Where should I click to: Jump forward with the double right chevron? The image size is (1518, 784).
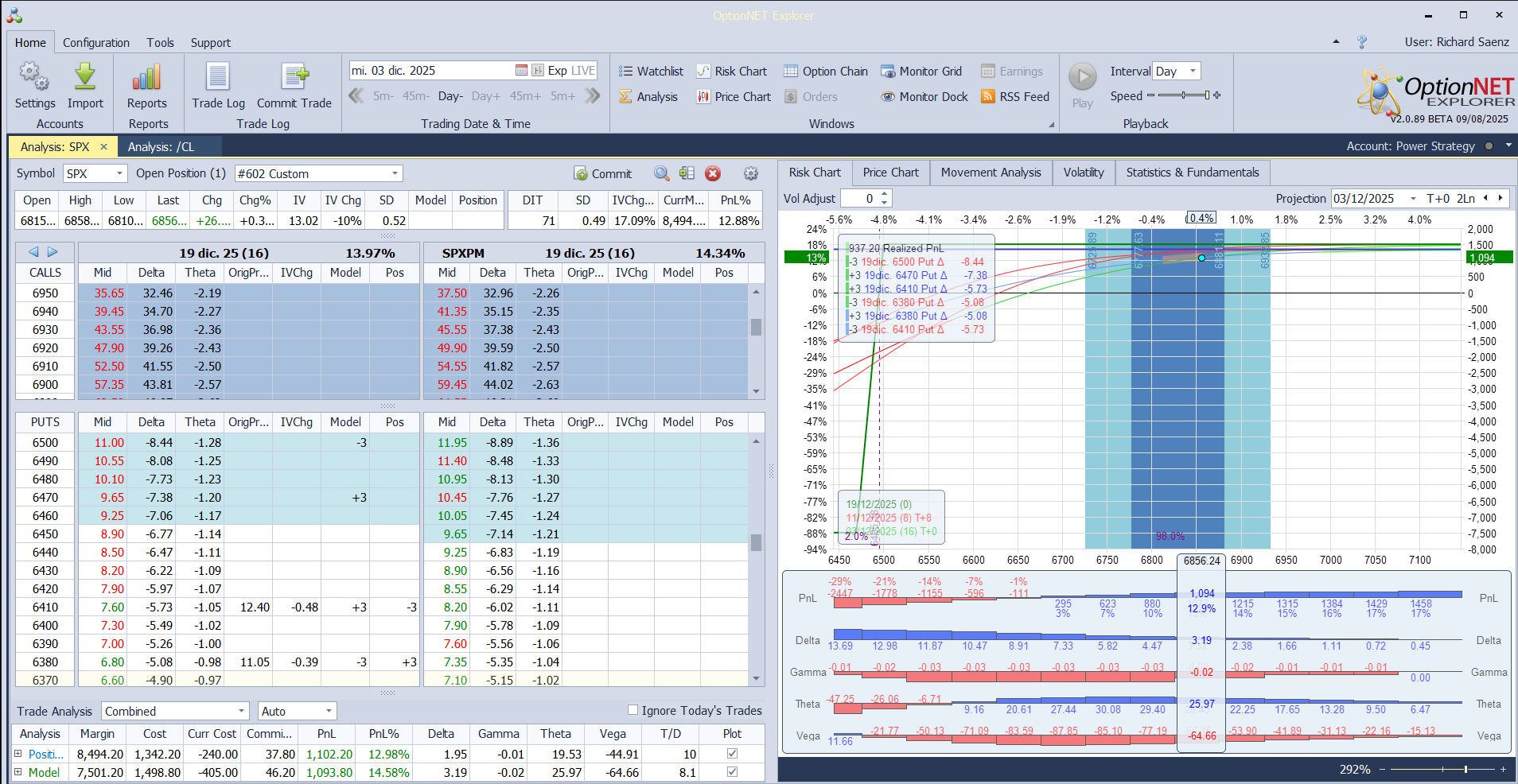592,96
